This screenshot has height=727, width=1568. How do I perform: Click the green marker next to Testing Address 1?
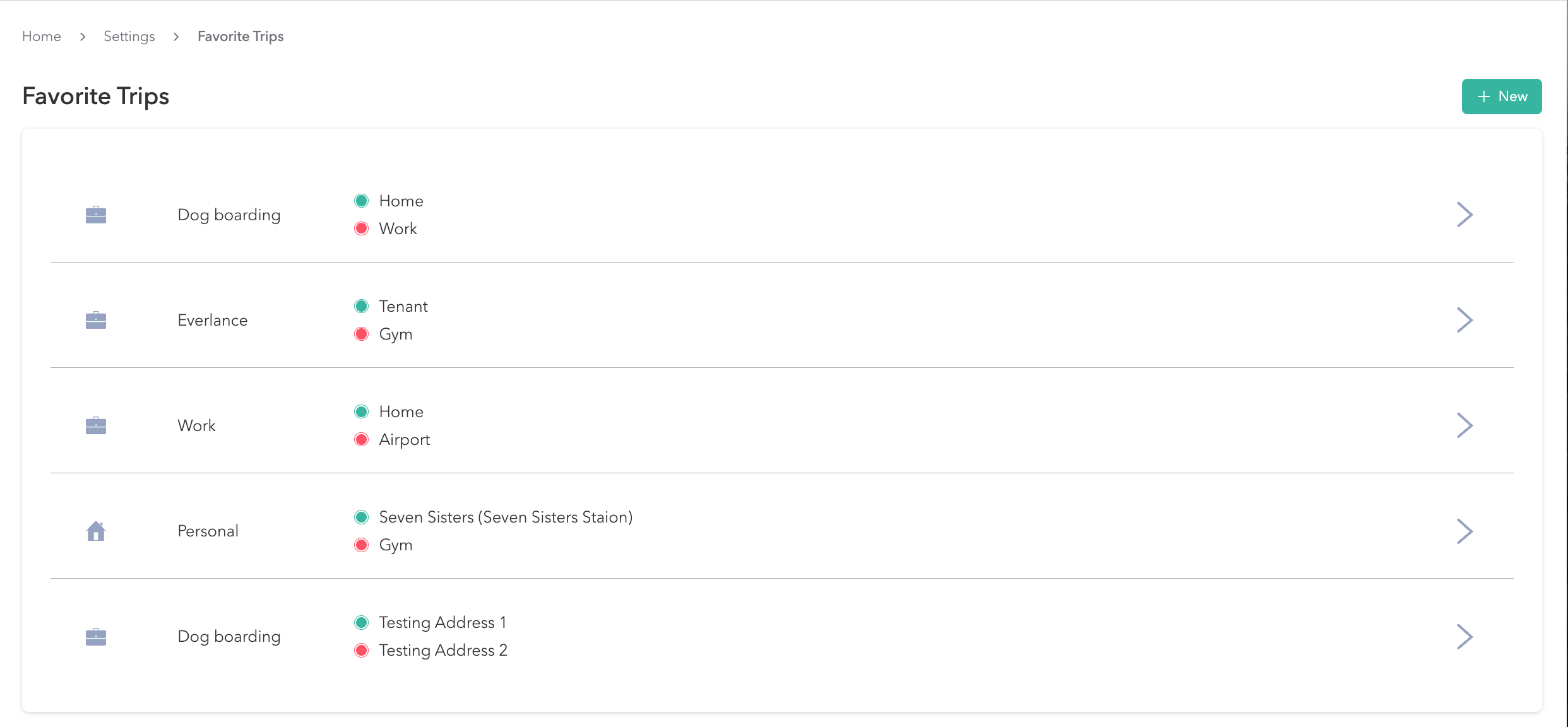coord(362,622)
